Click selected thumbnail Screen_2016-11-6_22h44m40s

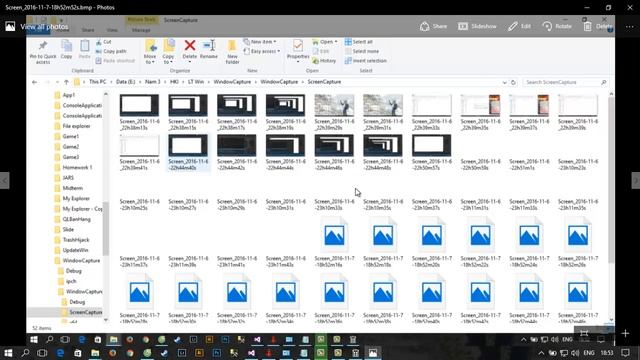point(188,152)
